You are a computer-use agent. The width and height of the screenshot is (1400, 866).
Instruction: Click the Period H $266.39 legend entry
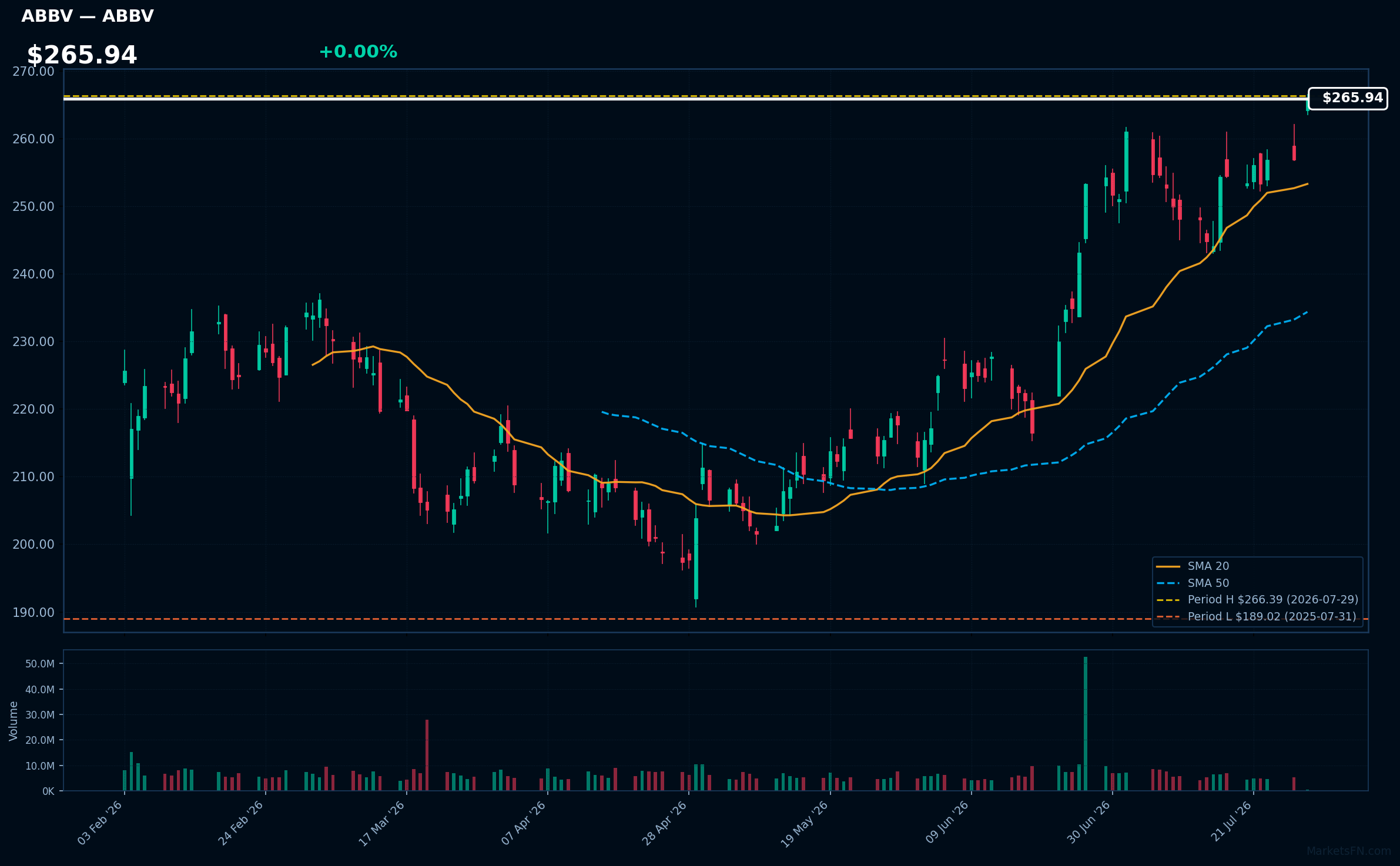1257,599
